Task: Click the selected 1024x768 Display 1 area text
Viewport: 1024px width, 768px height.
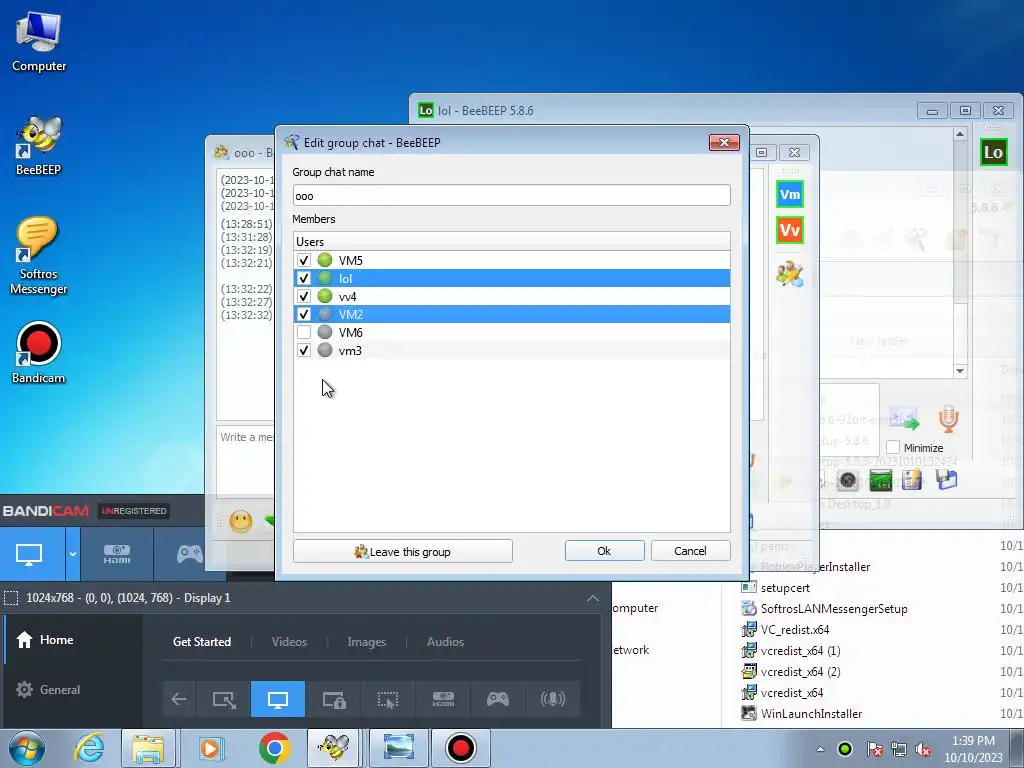Action: 128,598
